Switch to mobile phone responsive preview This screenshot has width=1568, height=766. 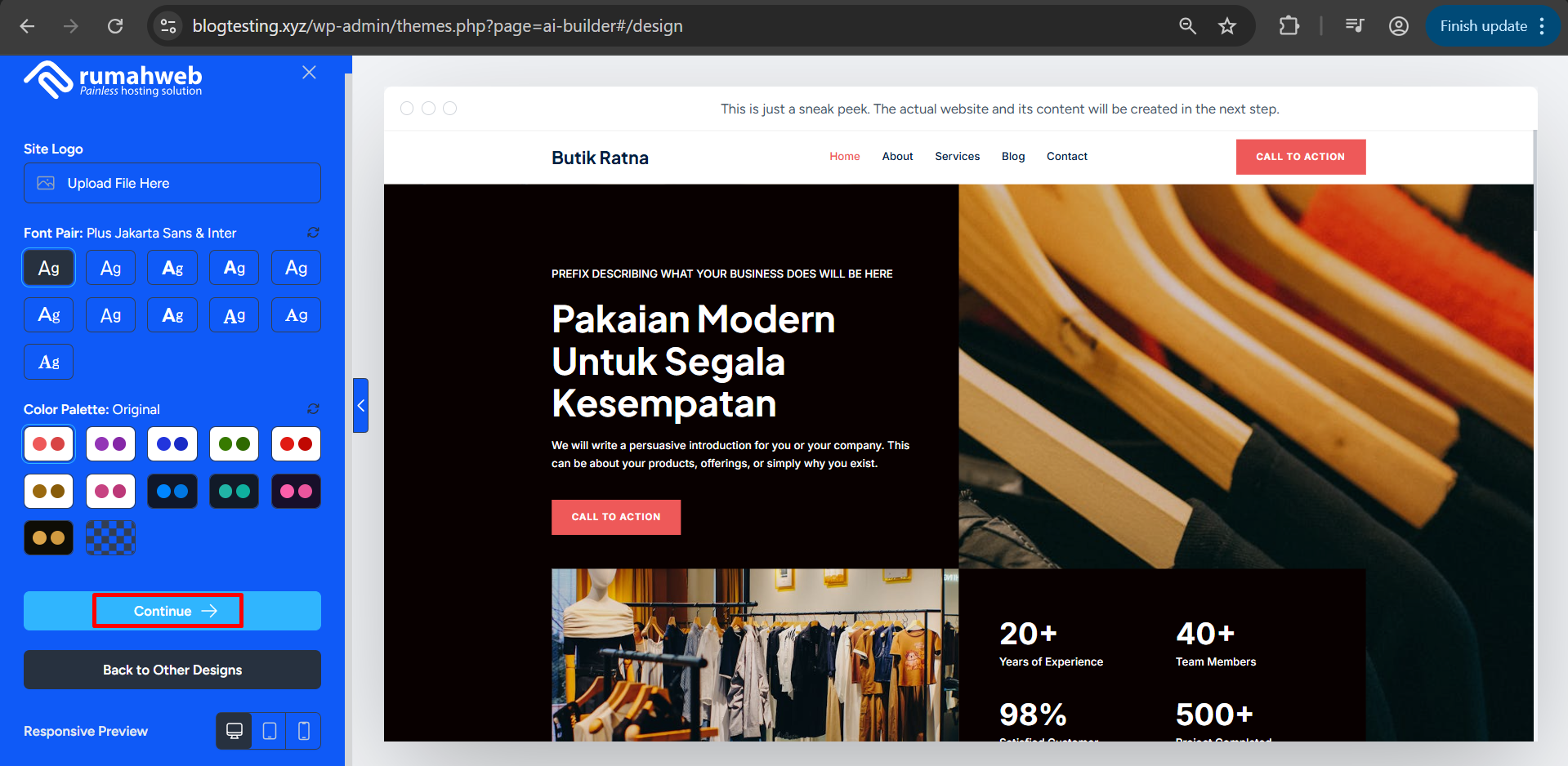pos(304,731)
